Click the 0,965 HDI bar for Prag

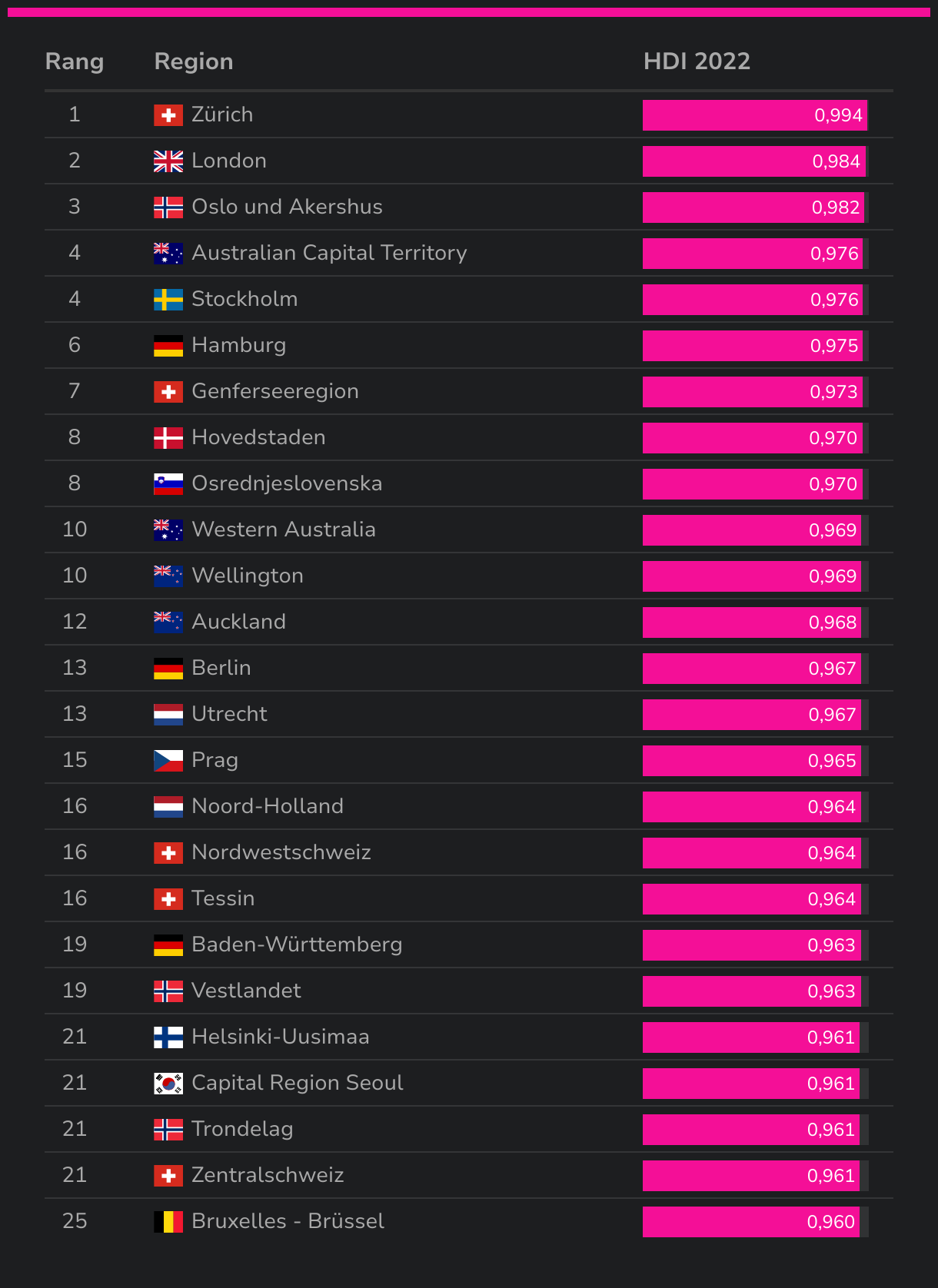click(x=752, y=761)
